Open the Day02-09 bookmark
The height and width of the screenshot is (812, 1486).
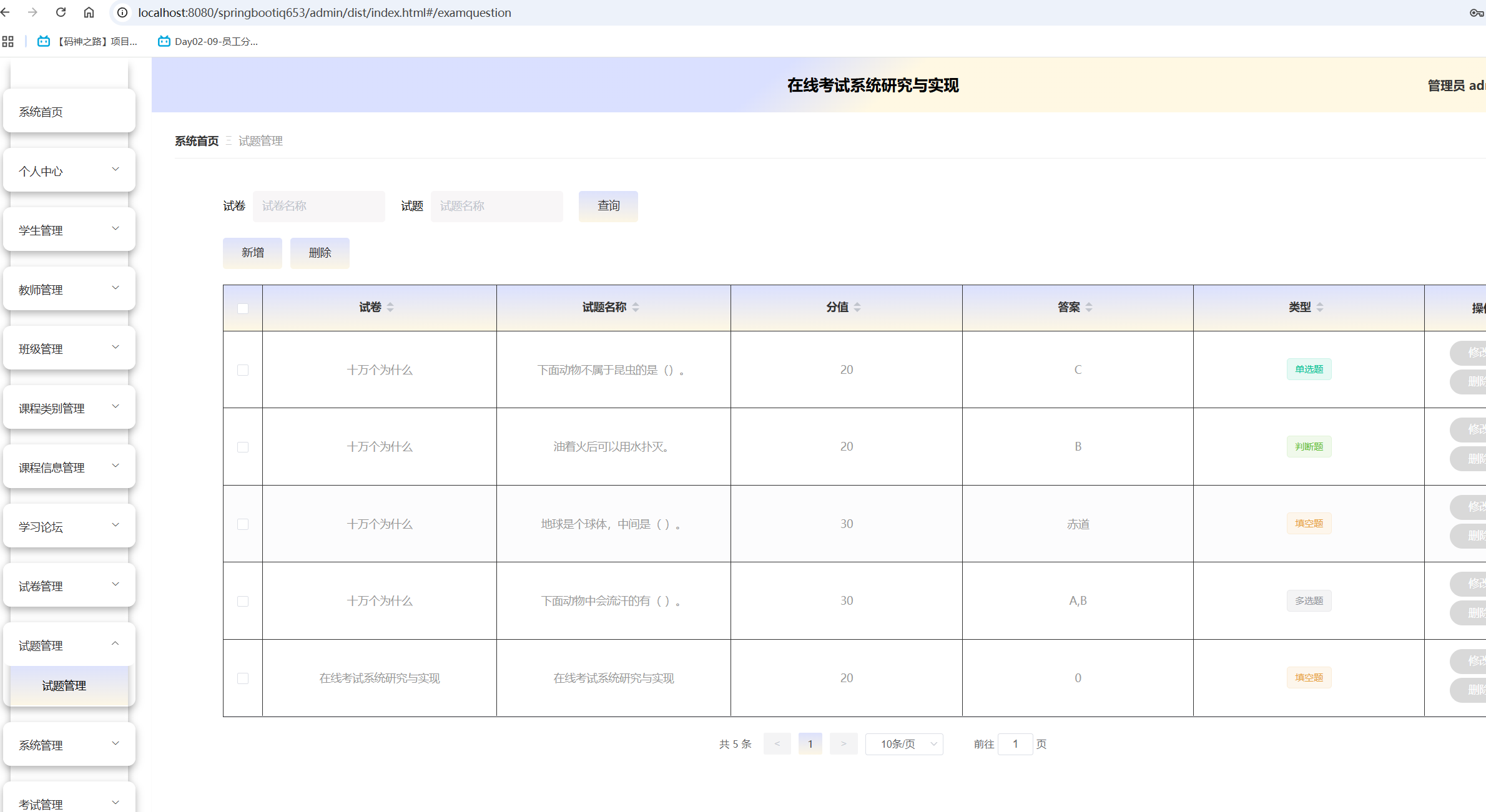208,41
